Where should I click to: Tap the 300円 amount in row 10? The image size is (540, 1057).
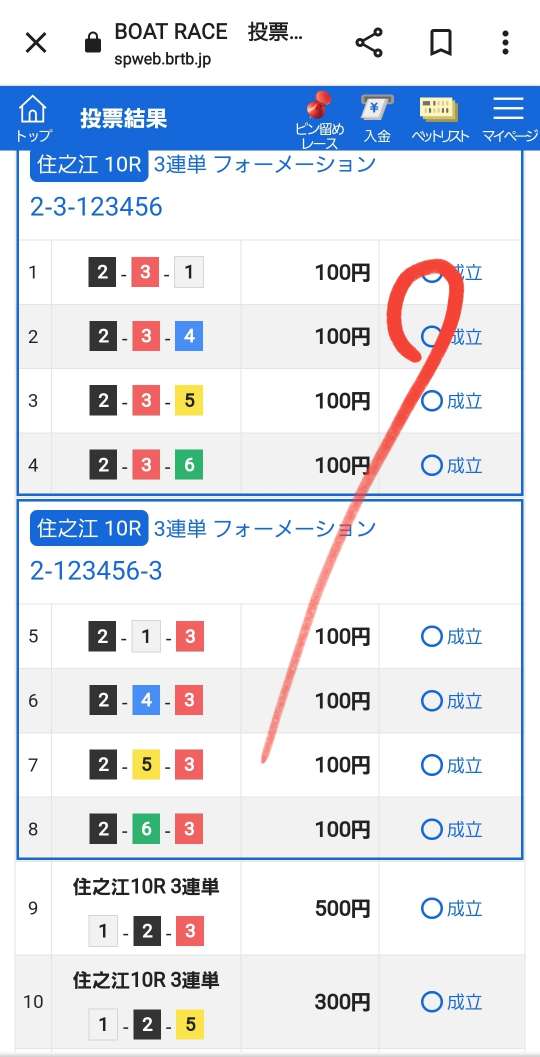pos(342,1002)
